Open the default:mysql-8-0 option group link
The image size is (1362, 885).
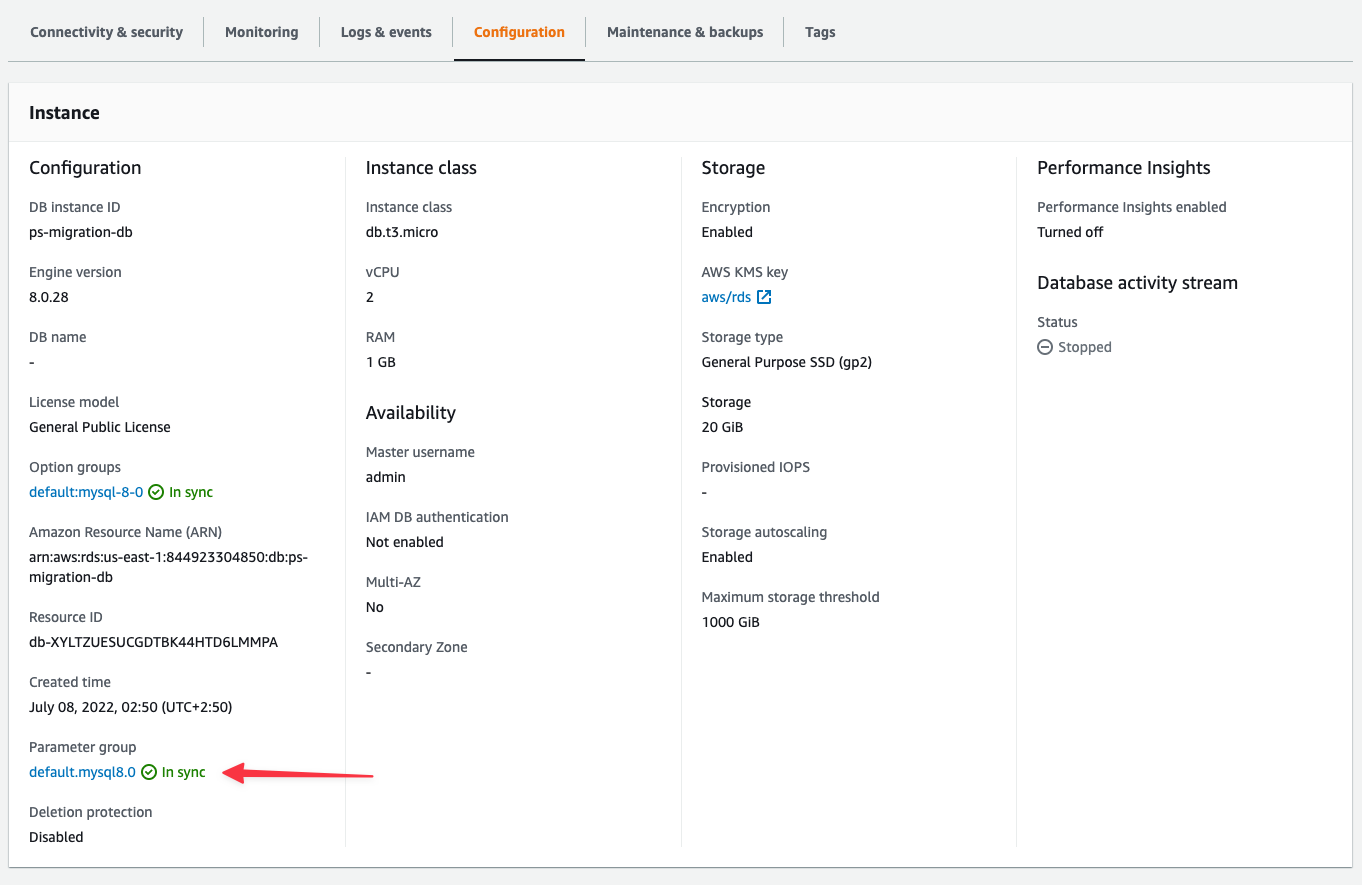pos(85,491)
